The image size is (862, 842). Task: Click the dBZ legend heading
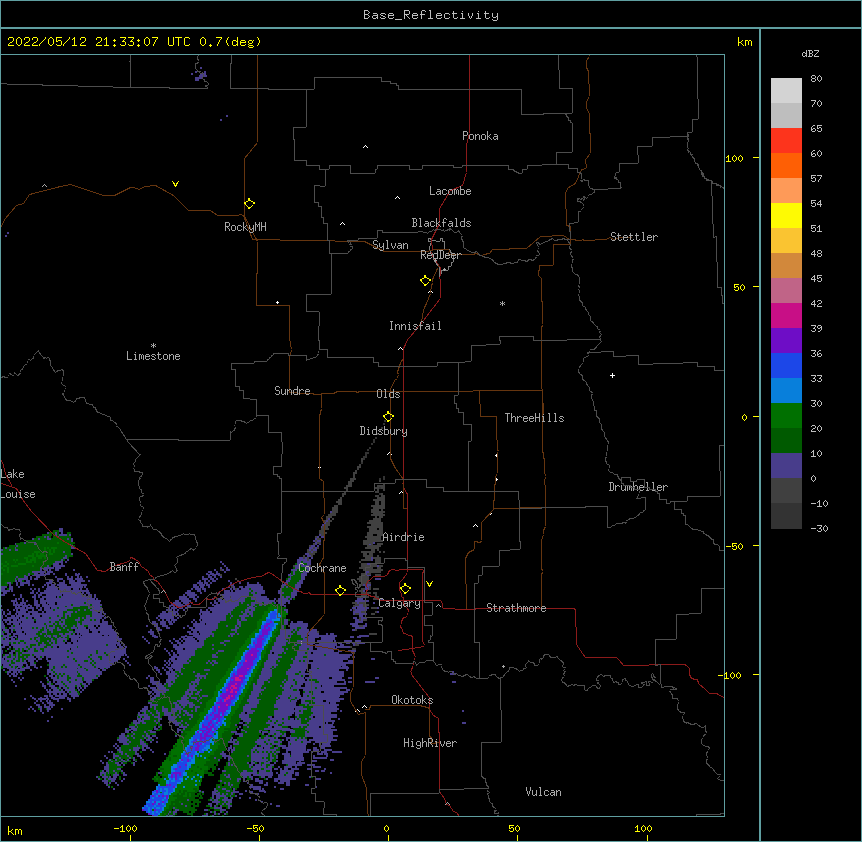[x=810, y=53]
